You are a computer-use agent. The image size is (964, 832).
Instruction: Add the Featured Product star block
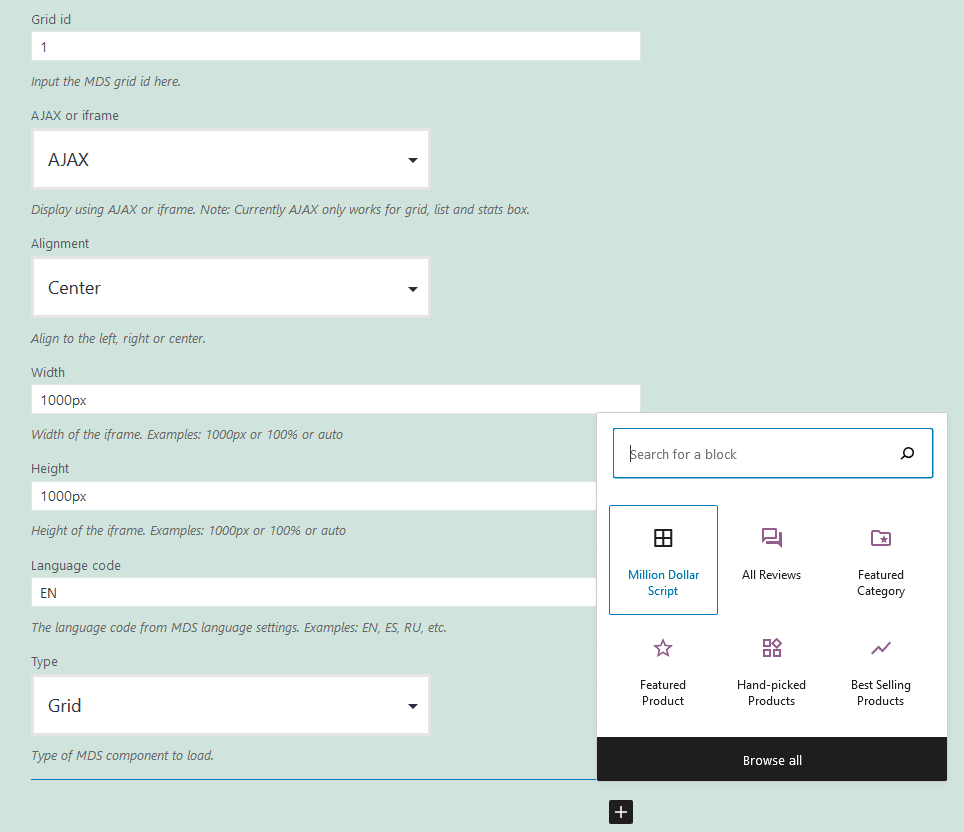663,649
